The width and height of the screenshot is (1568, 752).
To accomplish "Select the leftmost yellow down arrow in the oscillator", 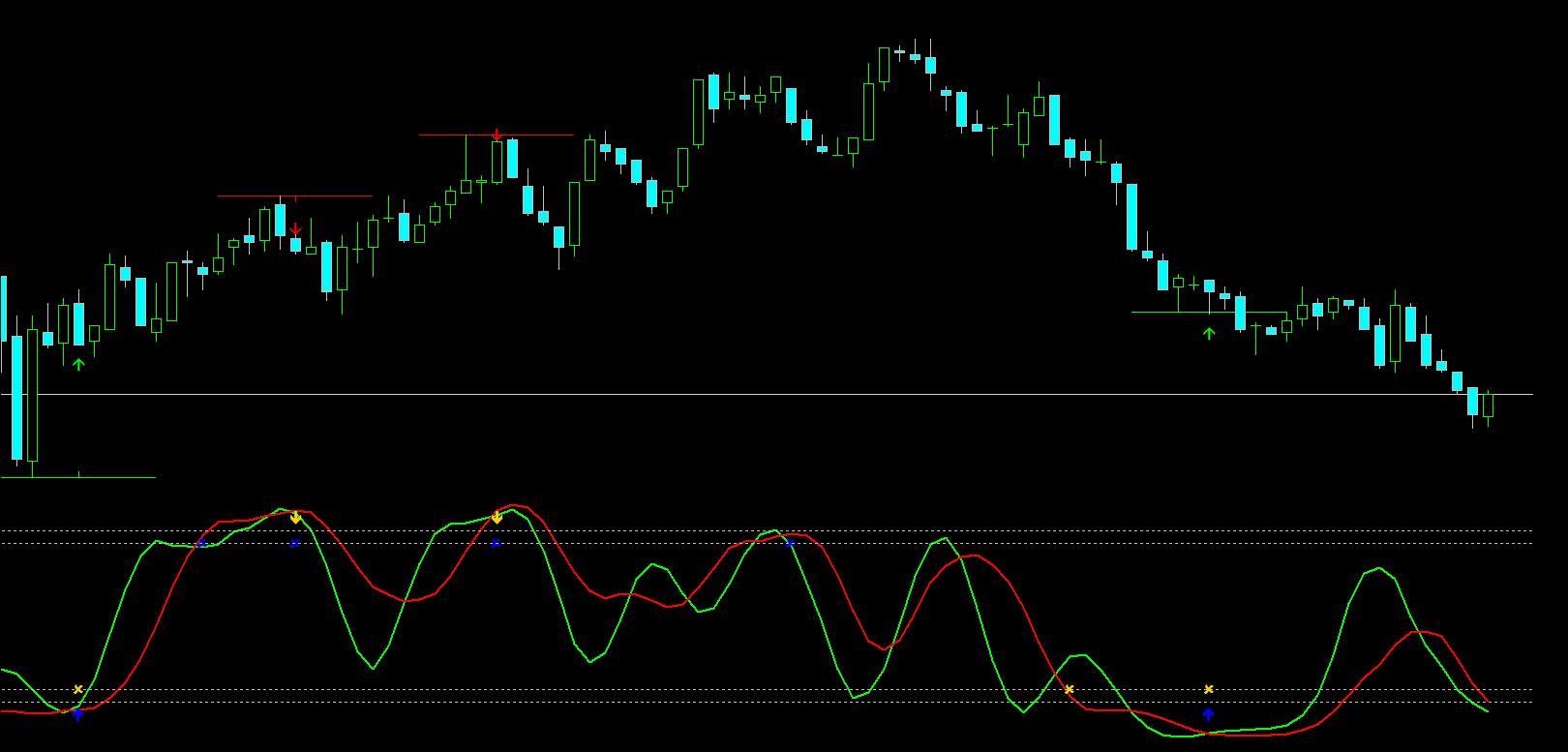I will (x=295, y=518).
